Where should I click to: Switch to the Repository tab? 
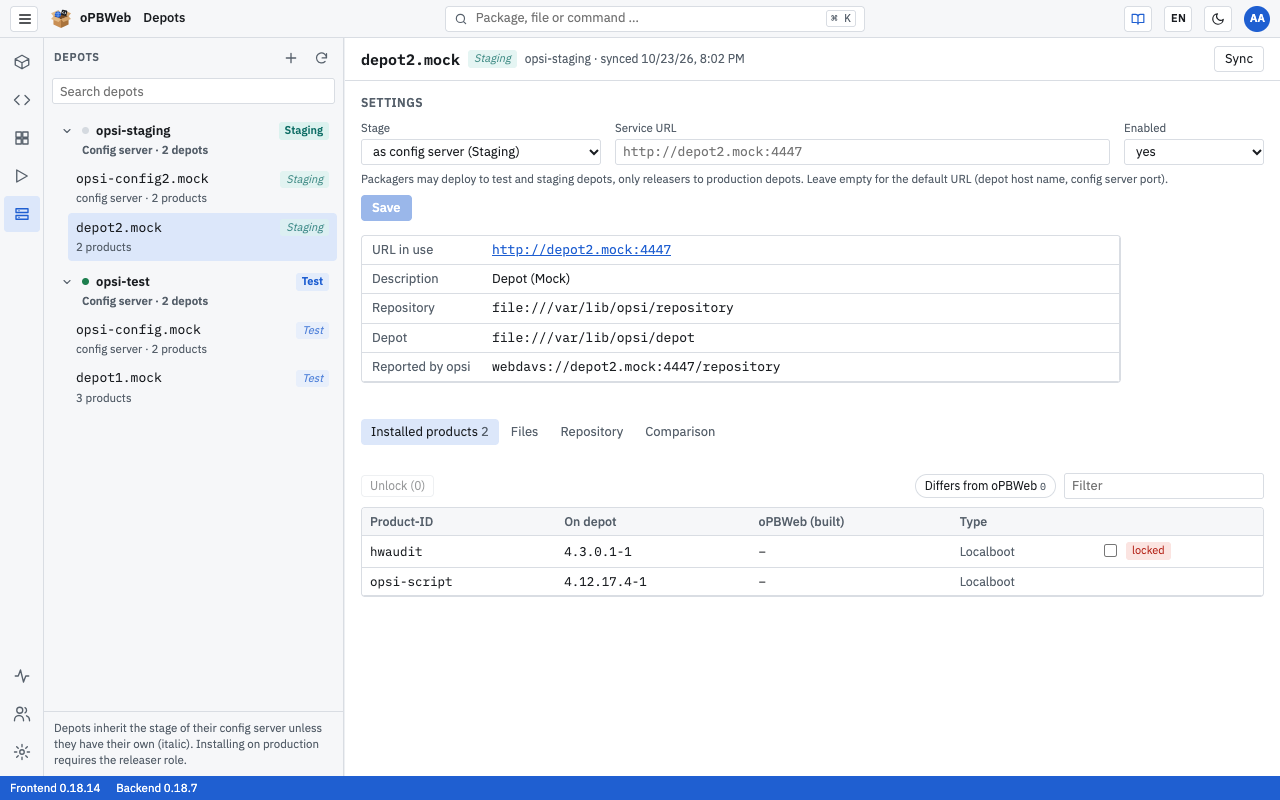point(592,432)
